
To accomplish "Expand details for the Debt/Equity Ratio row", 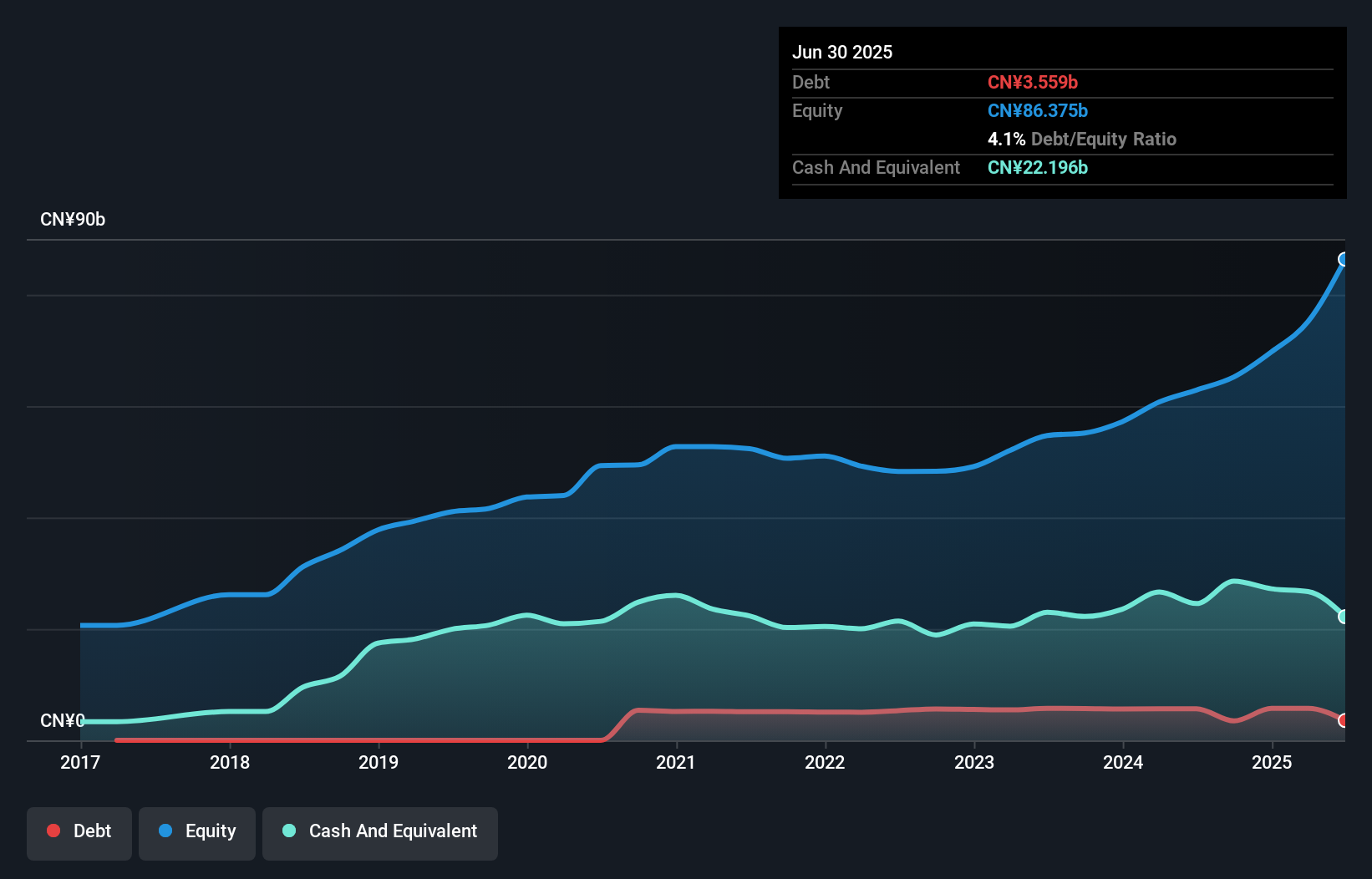I will click(x=1082, y=139).
